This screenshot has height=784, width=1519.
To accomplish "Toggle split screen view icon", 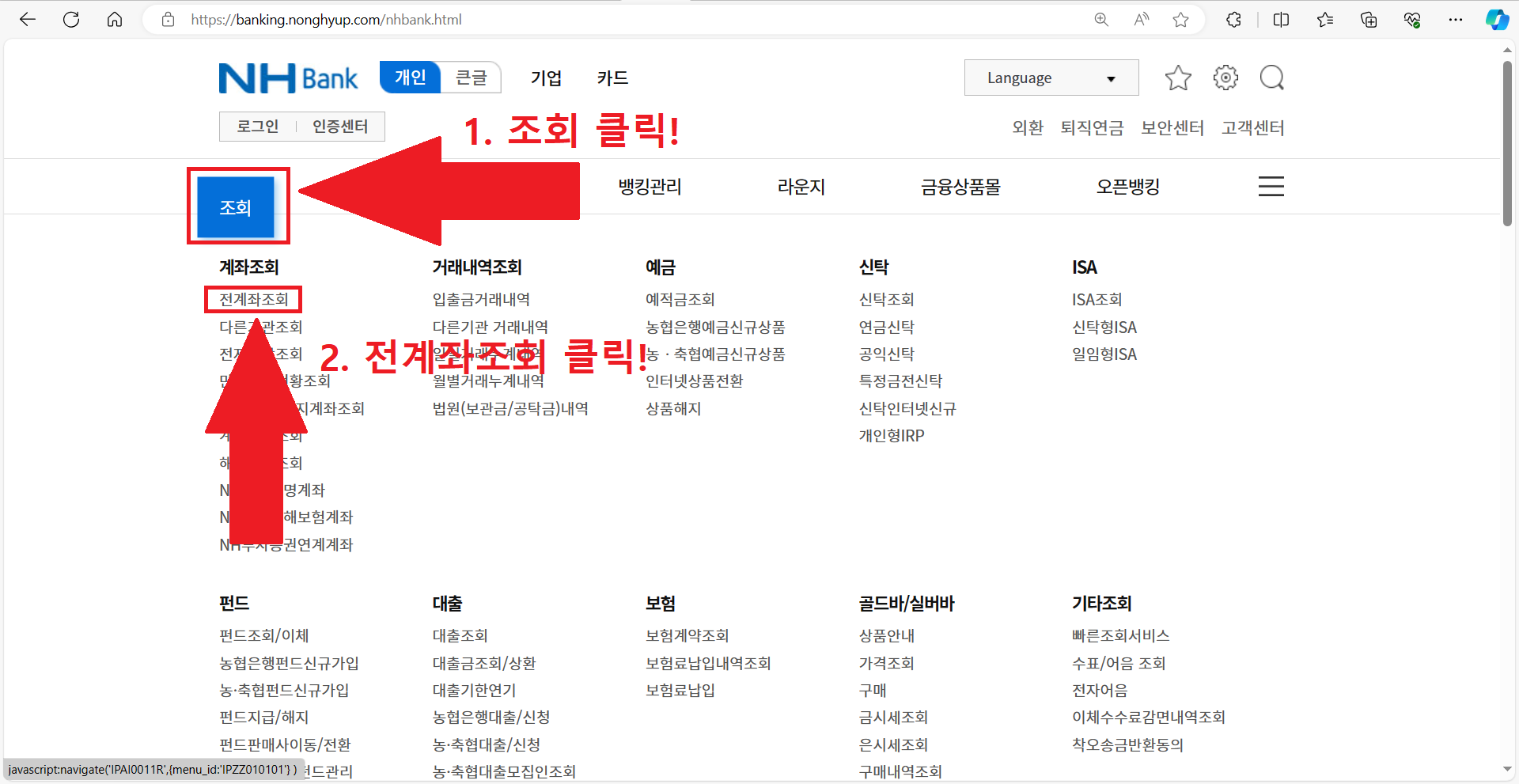I will tap(1281, 20).
